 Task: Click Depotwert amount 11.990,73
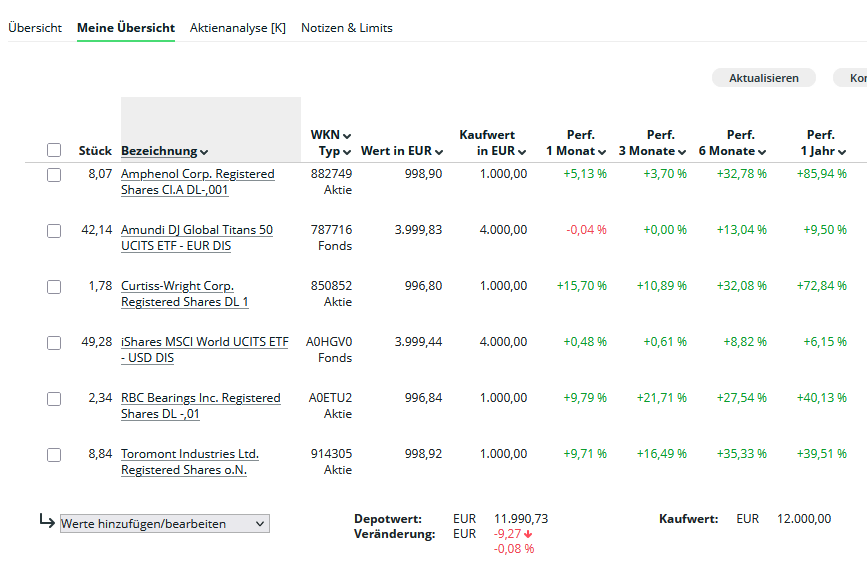click(521, 519)
